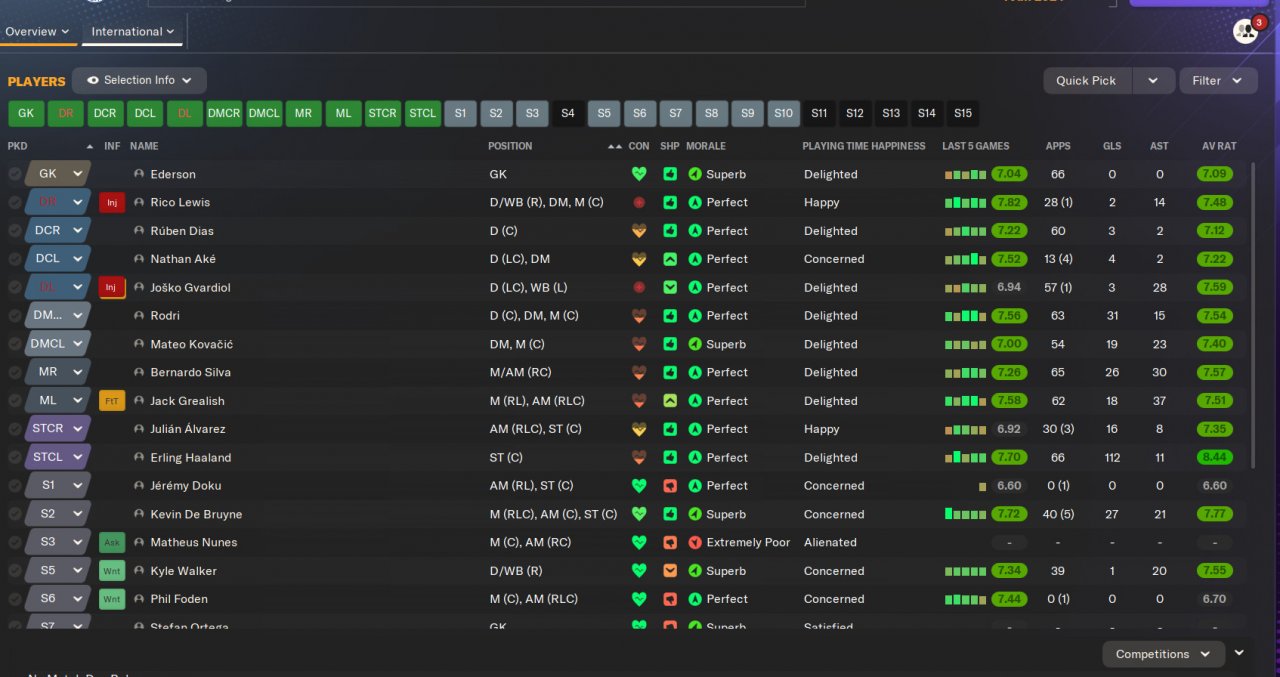Image resolution: width=1280 pixels, height=677 pixels.
Task: Click Rico Lewis's red condition icon
Action: (x=639, y=202)
